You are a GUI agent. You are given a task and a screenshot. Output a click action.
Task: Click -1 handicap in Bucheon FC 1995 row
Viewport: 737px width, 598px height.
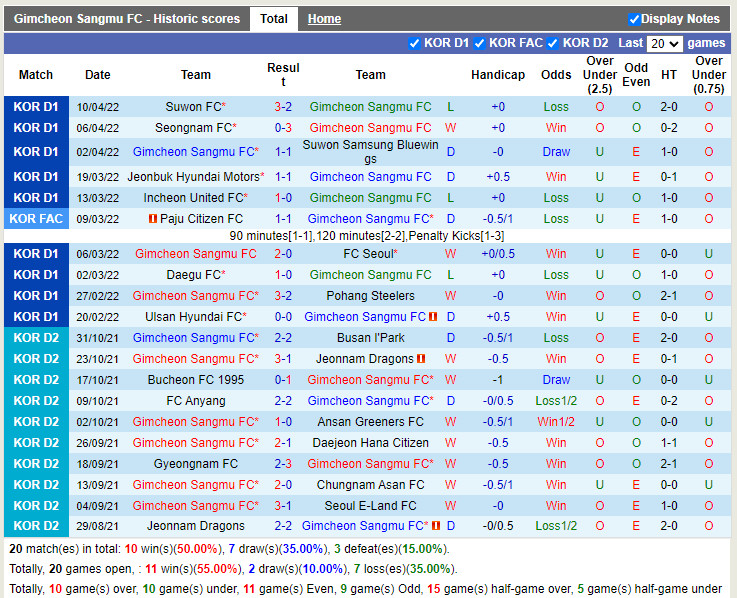click(498, 380)
